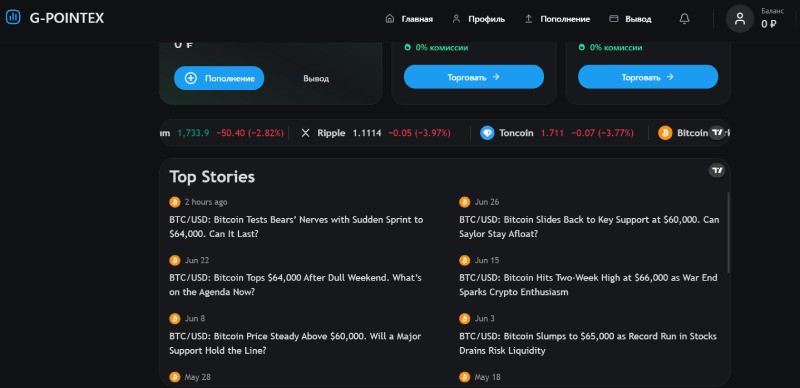Click the Bitcoin orange icon in ticker
The height and width of the screenshot is (388, 800).
pyautogui.click(x=665, y=133)
